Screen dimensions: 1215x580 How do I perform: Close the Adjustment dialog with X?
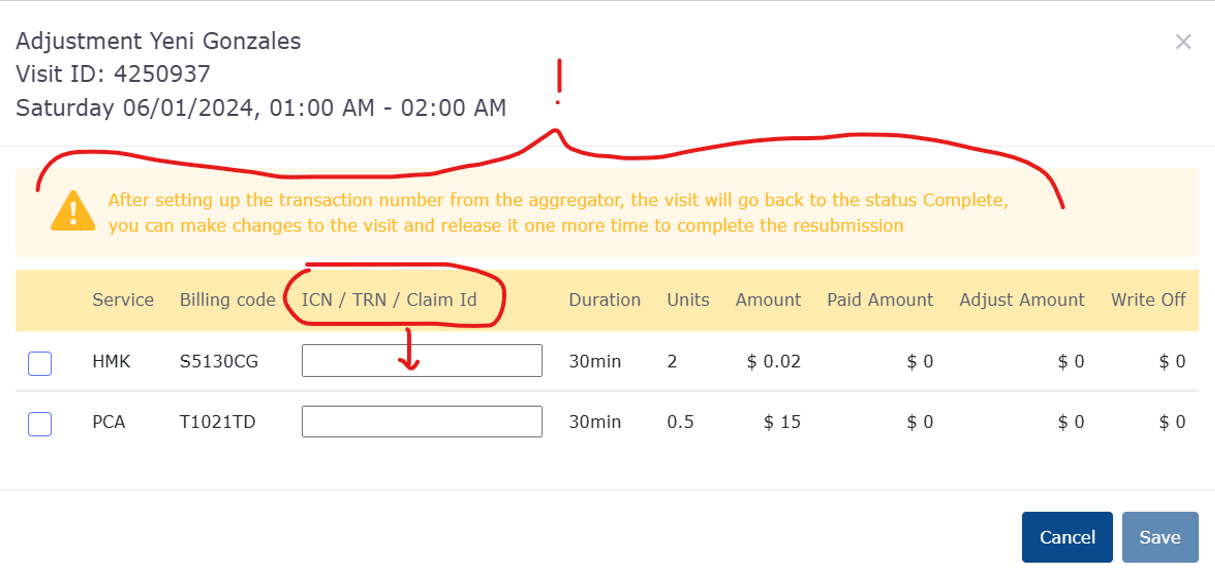(x=1183, y=42)
